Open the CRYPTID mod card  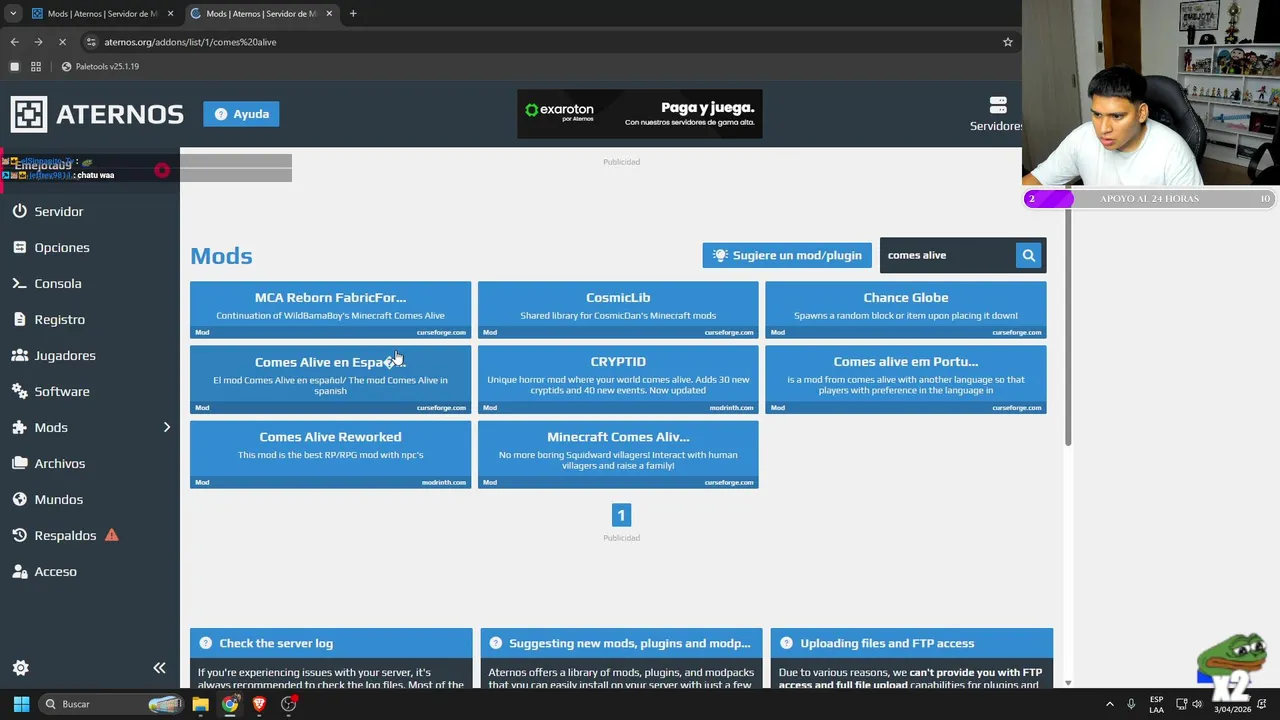pyautogui.click(x=618, y=379)
